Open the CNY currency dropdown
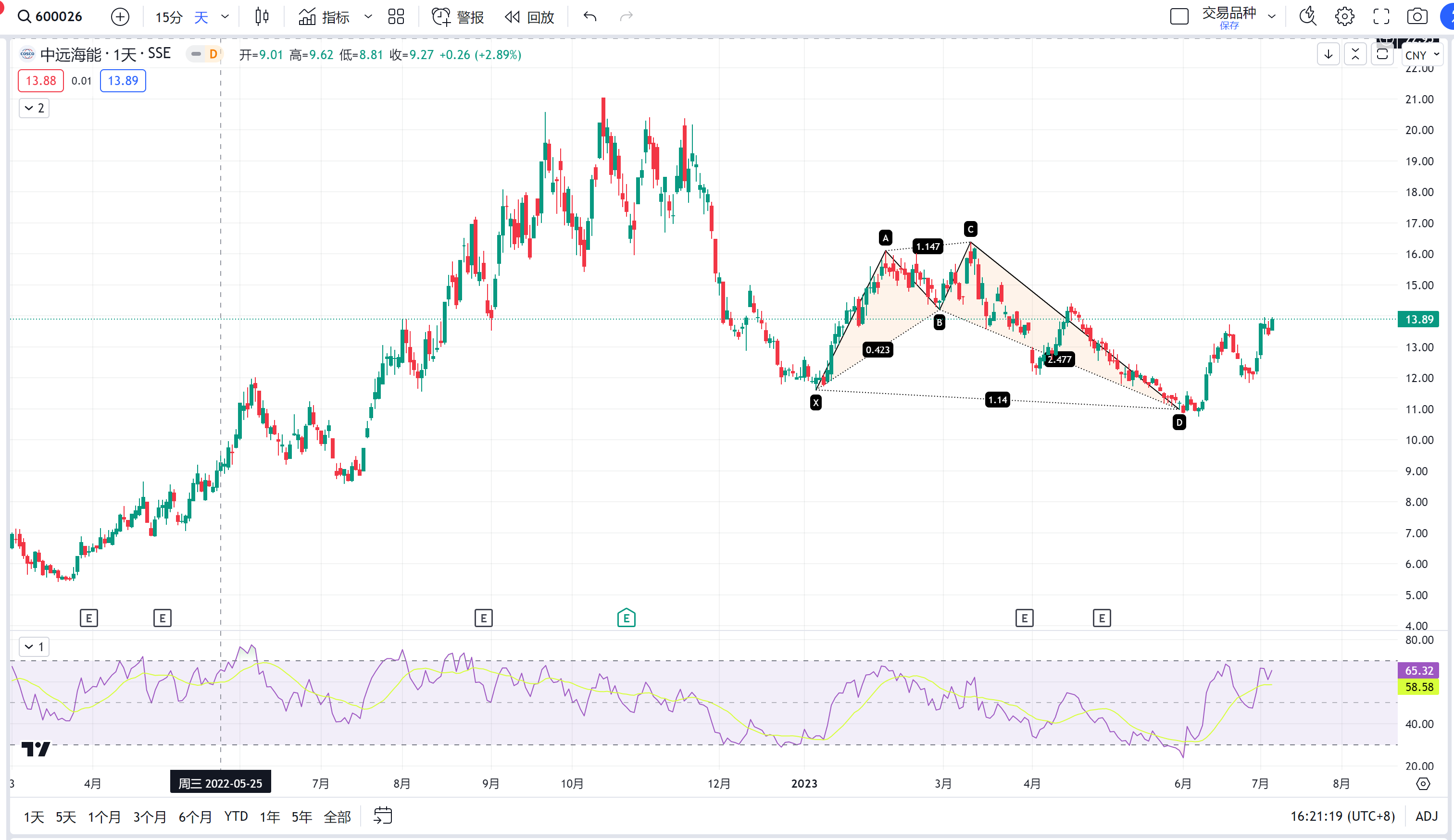 pyautogui.click(x=1422, y=55)
